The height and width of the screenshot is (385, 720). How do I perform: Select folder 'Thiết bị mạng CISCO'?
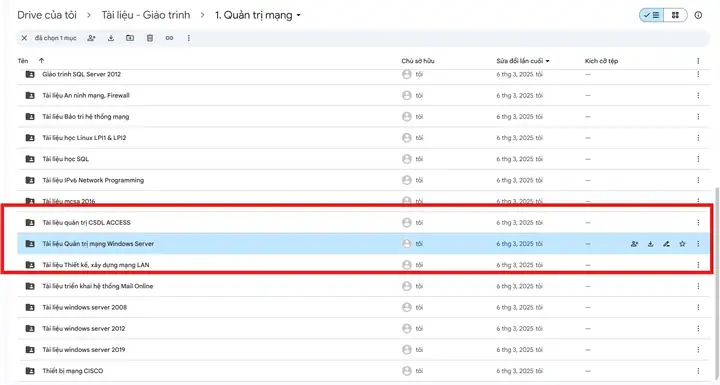(x=363, y=371)
